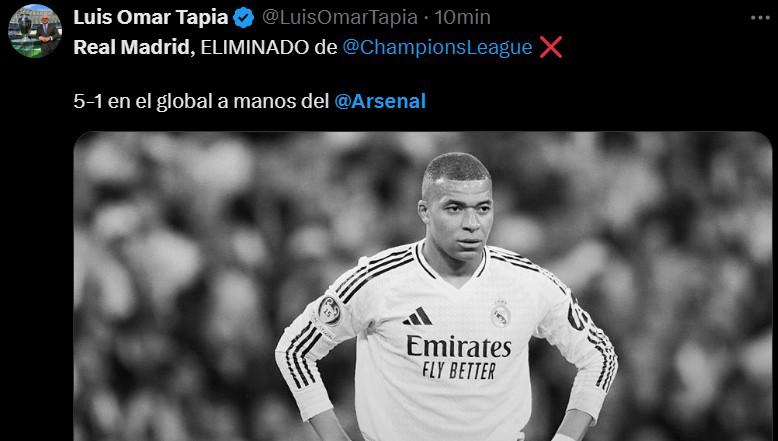This screenshot has width=778, height=441.
Task: Click the Champions League sleeve badge
Action: 329,311
